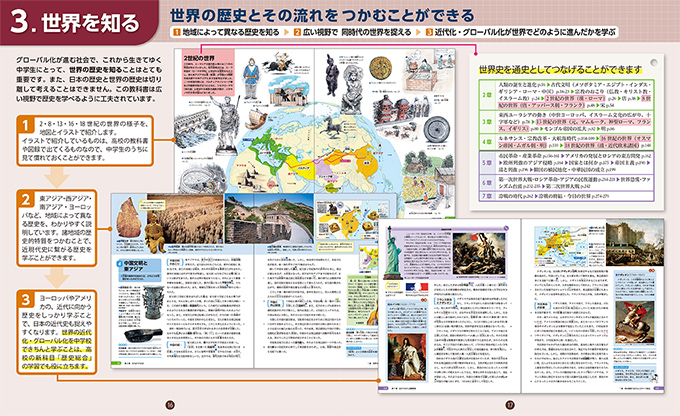Select the step label '地域によって異なる歴史を知る'
The height and width of the screenshot is (416, 680).
pyautogui.click(x=231, y=32)
